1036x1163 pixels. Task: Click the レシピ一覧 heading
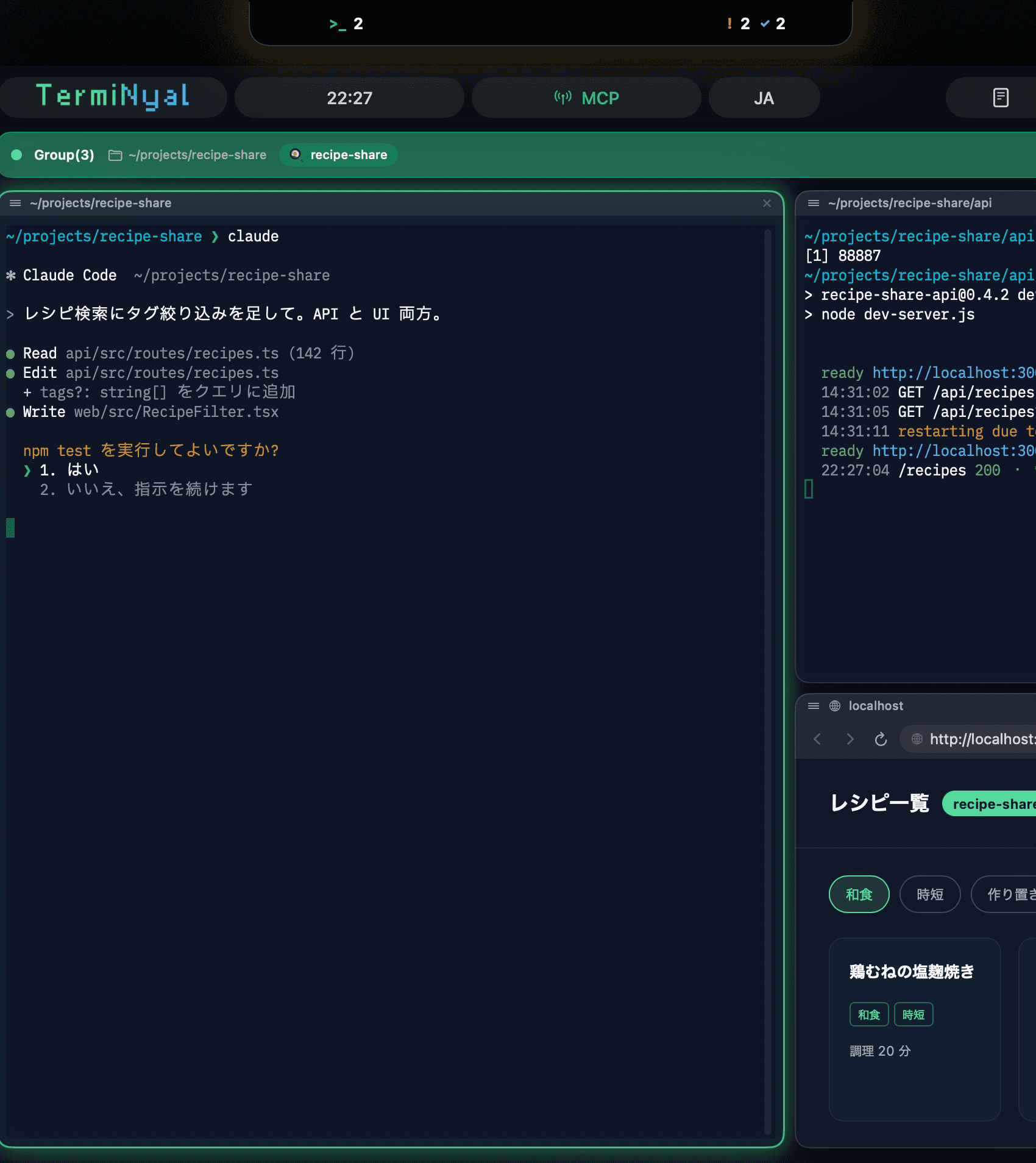coord(880,803)
